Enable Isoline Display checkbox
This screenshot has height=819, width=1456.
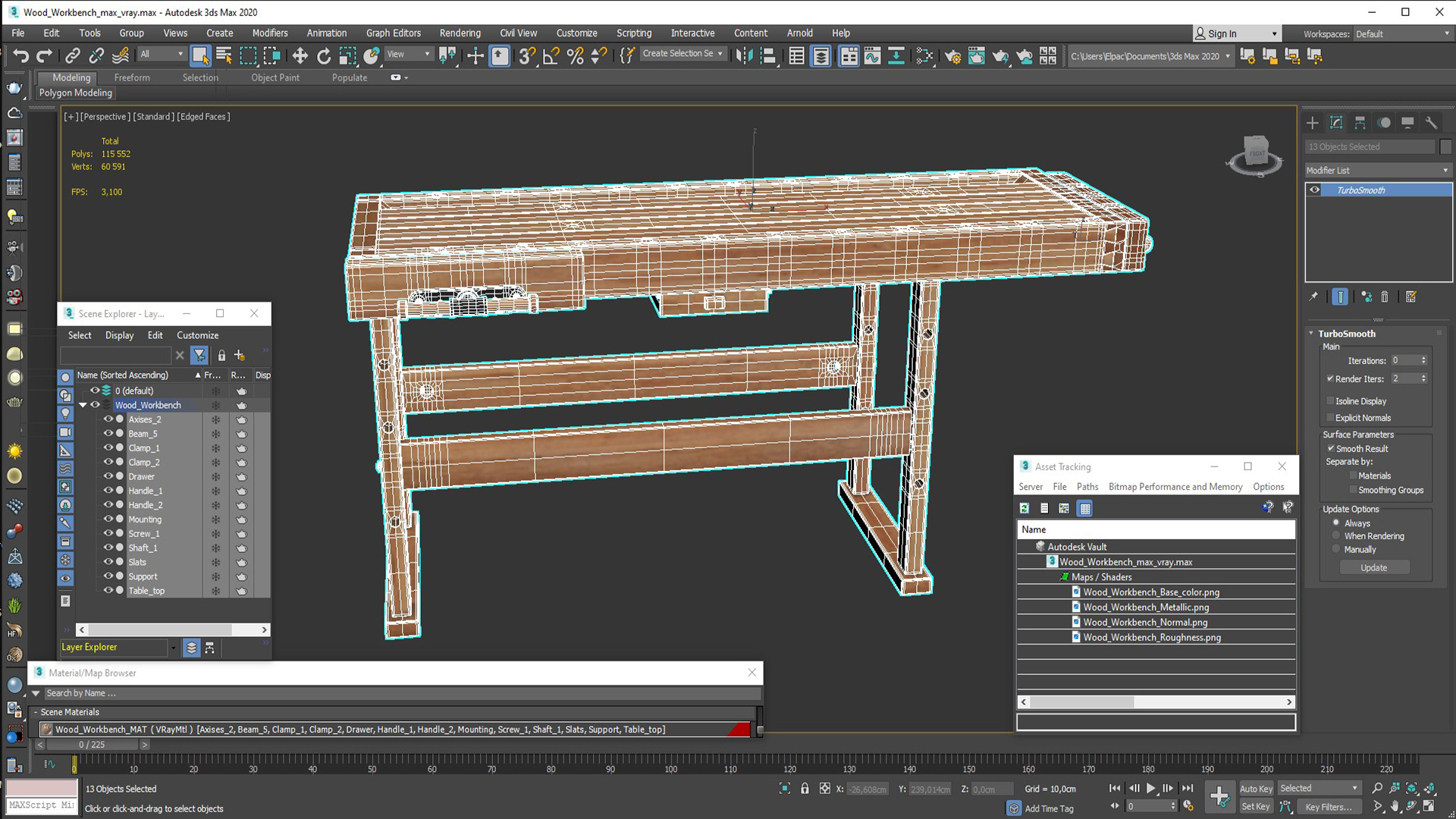click(1330, 401)
